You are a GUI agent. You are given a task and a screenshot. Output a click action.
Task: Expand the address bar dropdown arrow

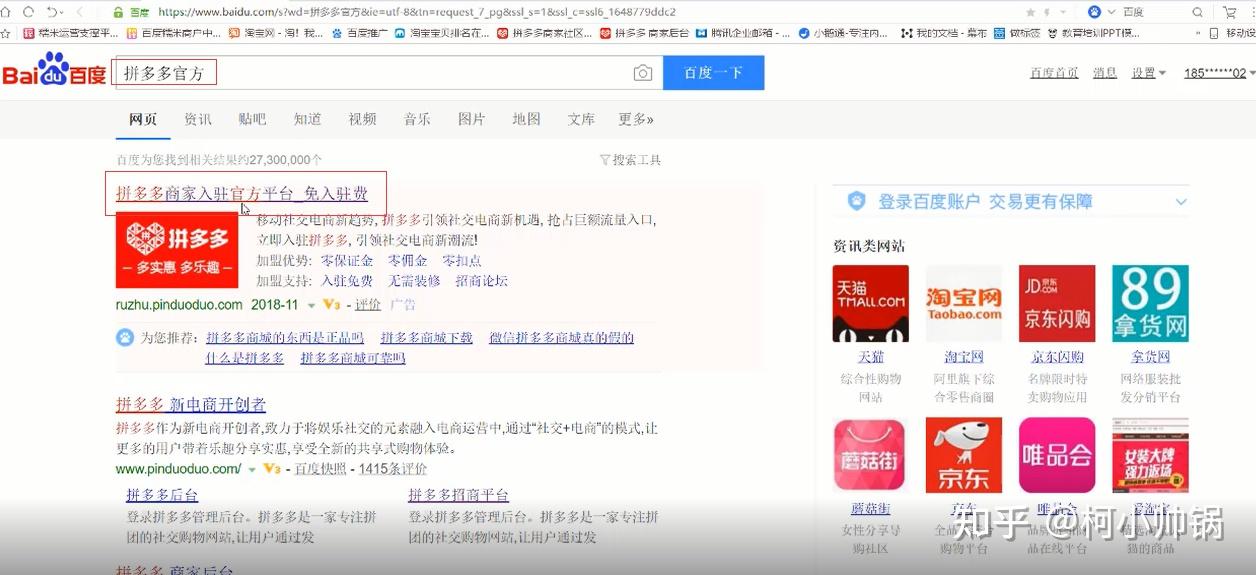coord(1064,12)
